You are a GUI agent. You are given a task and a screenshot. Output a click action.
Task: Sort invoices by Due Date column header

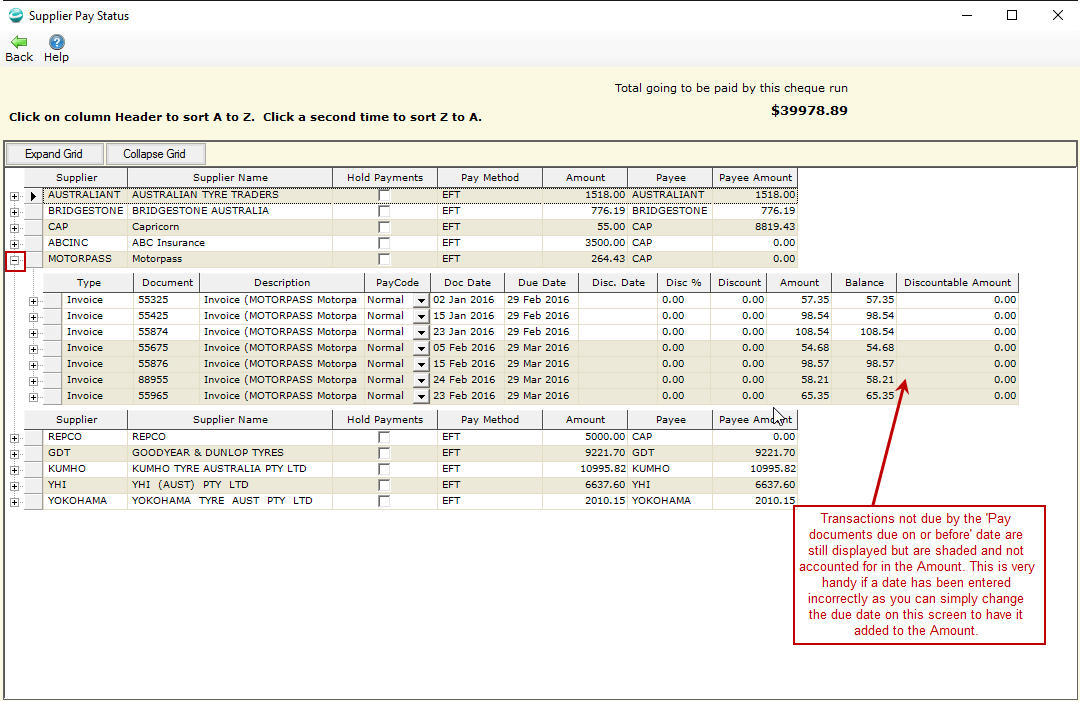(x=541, y=282)
